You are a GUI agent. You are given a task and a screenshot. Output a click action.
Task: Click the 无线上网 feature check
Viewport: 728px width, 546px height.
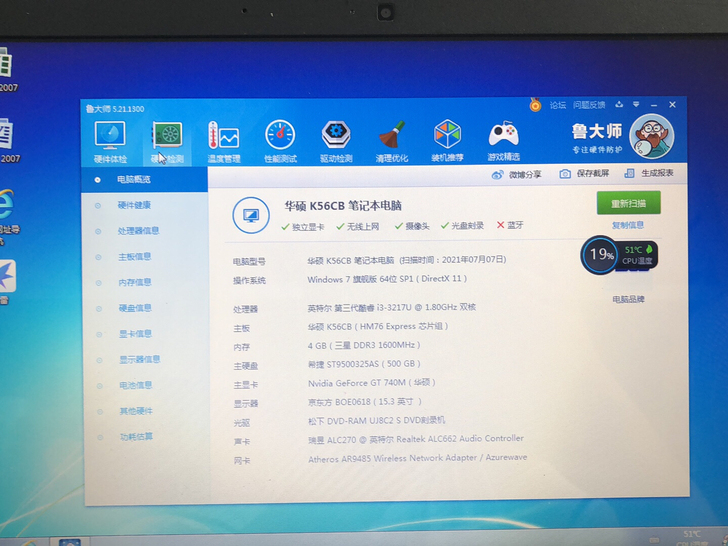(x=358, y=227)
